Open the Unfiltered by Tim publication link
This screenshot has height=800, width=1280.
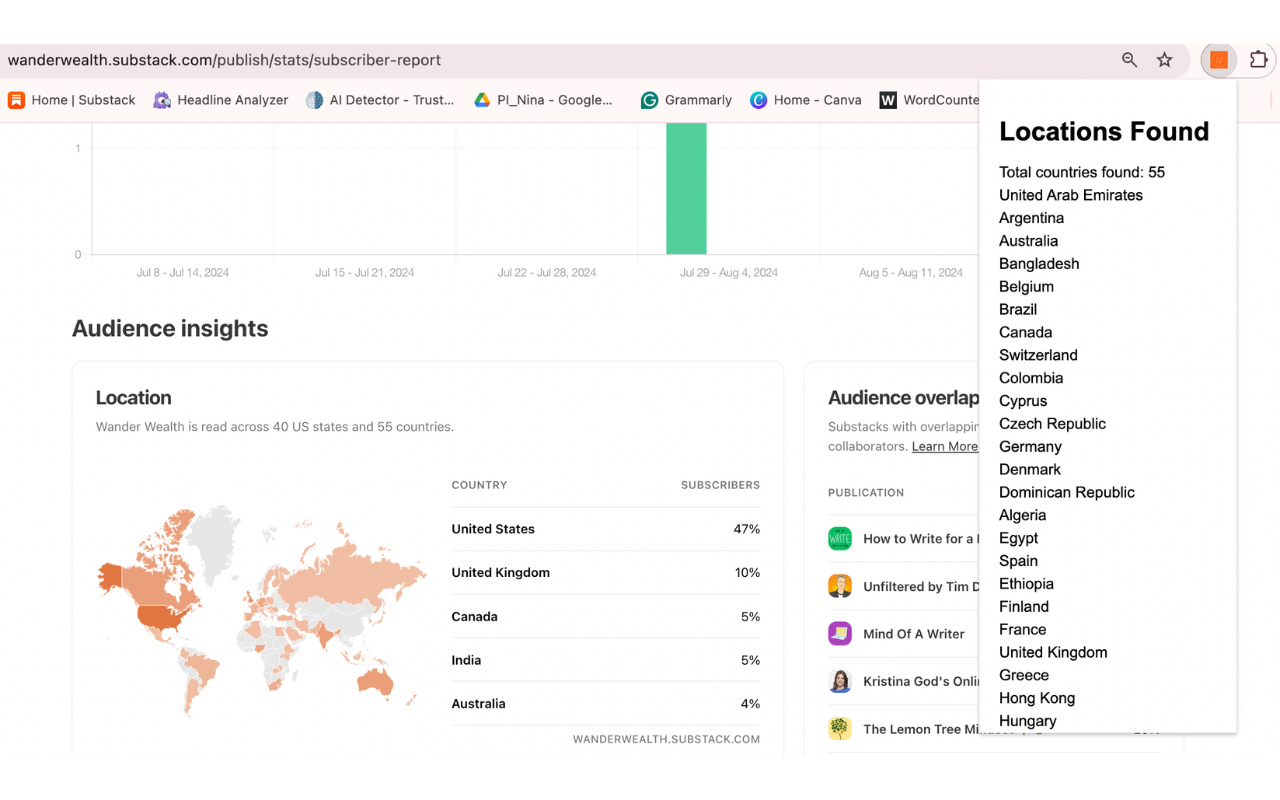pos(921,586)
